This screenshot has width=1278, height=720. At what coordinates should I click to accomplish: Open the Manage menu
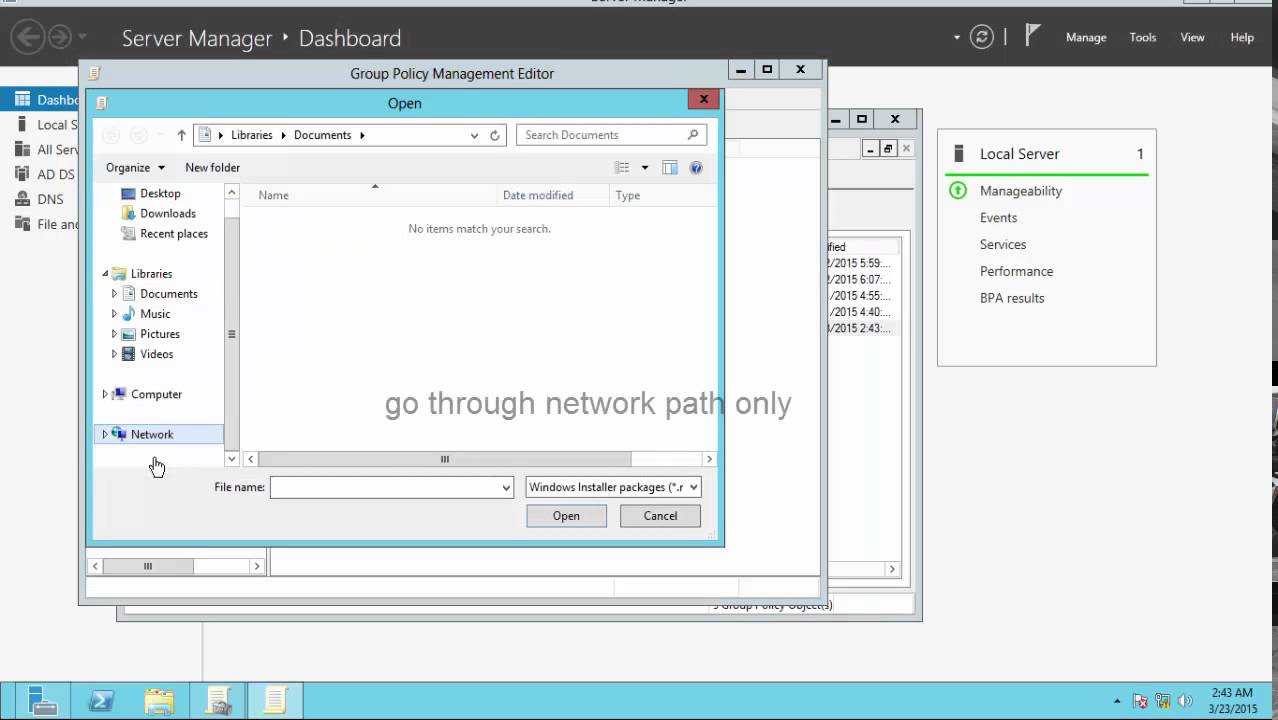1086,37
